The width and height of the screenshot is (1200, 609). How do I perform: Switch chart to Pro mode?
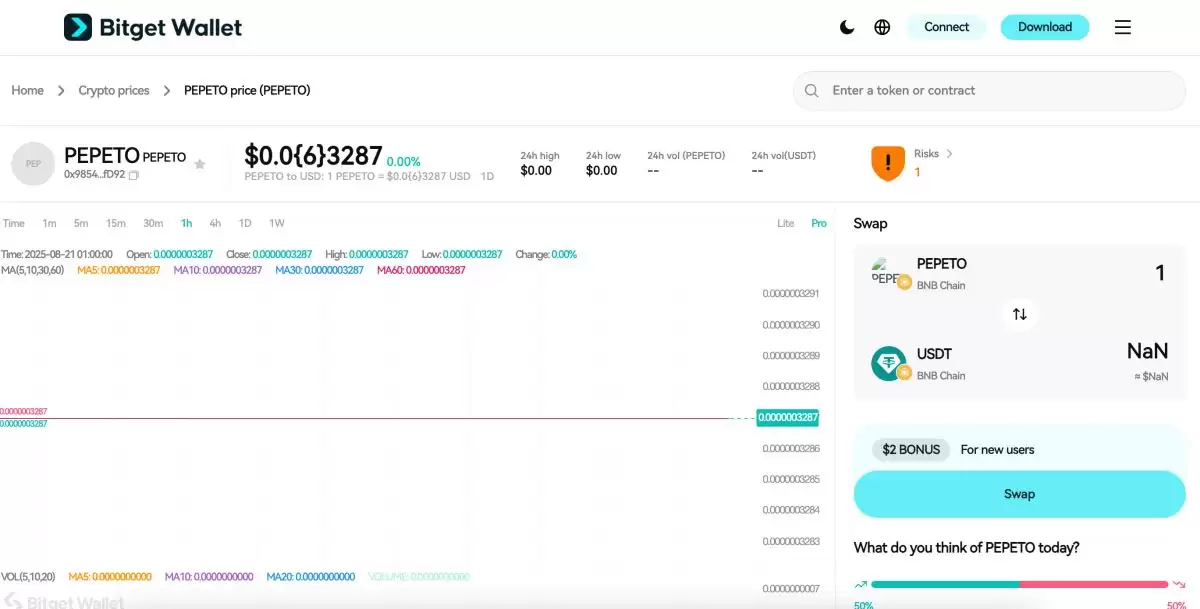click(x=819, y=223)
